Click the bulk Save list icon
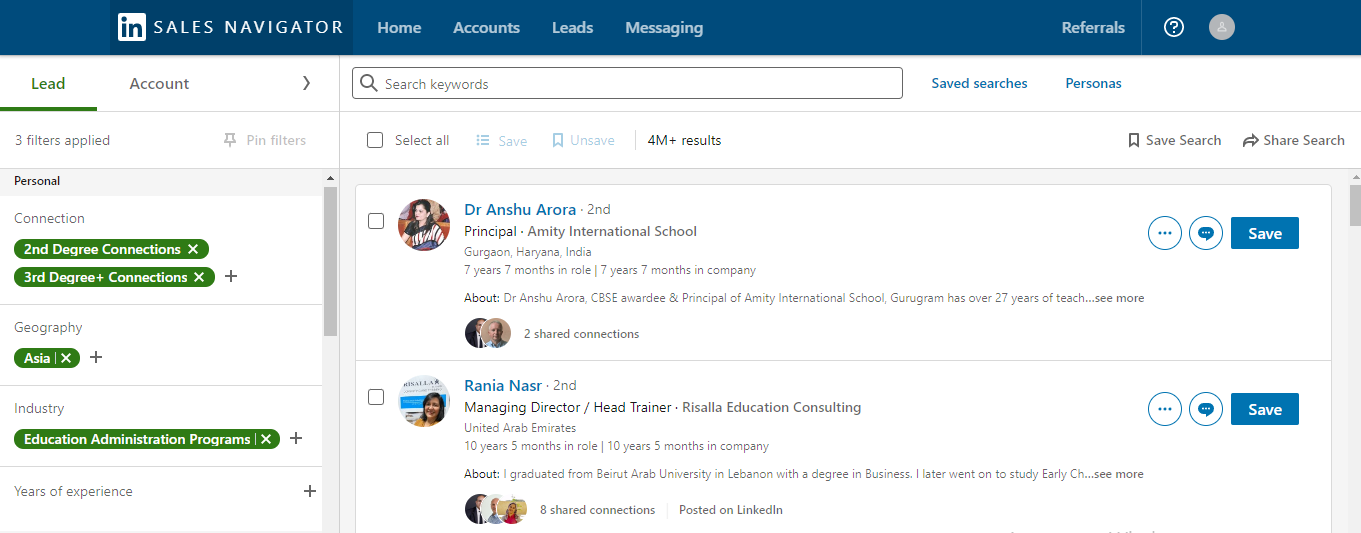This screenshot has width=1361, height=533. [x=483, y=141]
